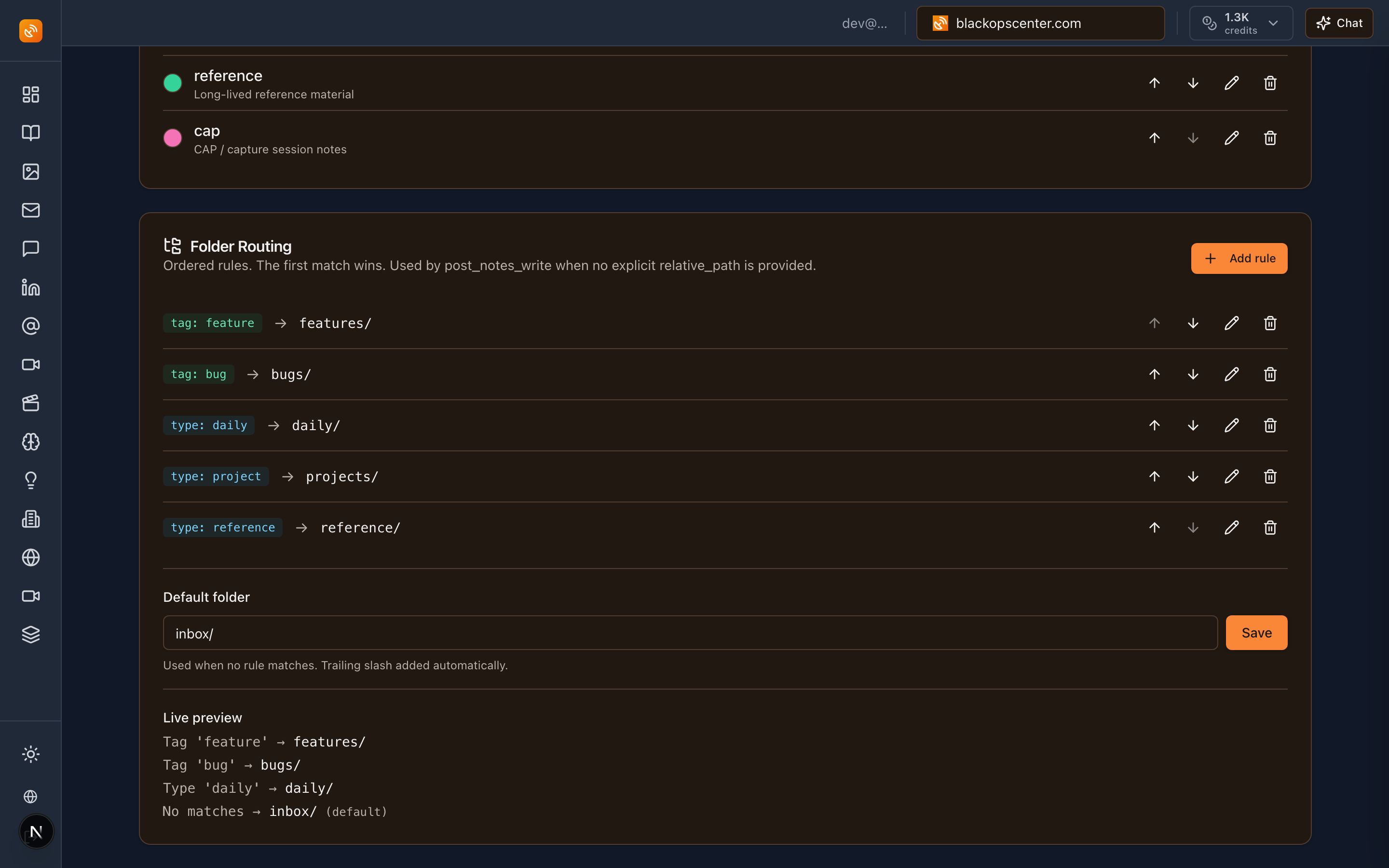The image size is (1389, 868).
Task: Delete the tag: bug rule
Action: point(1269,374)
